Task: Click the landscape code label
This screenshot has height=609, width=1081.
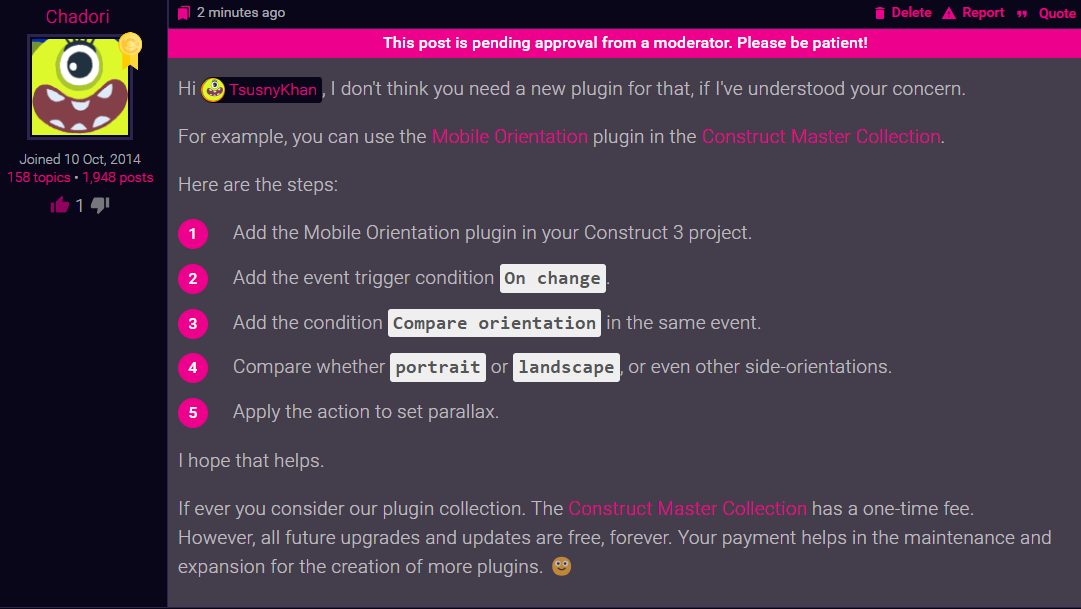Action: 567,367
